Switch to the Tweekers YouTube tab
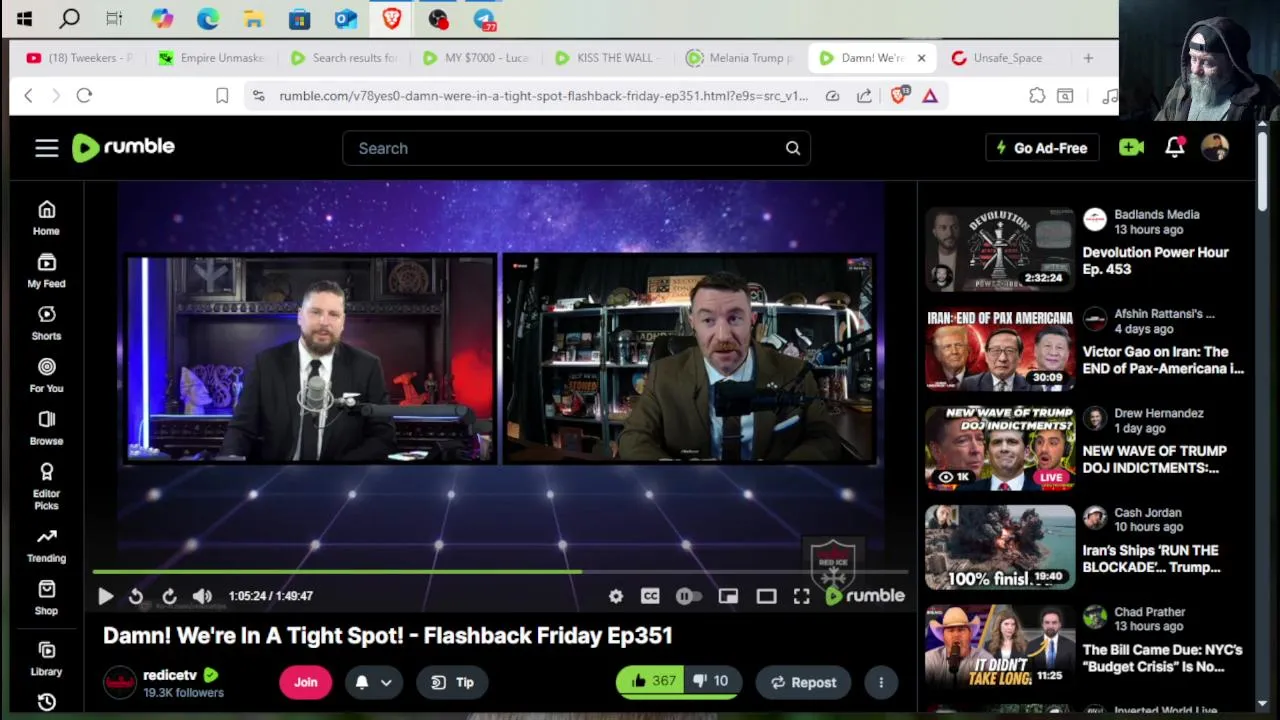The width and height of the screenshot is (1280, 720). pos(80,58)
